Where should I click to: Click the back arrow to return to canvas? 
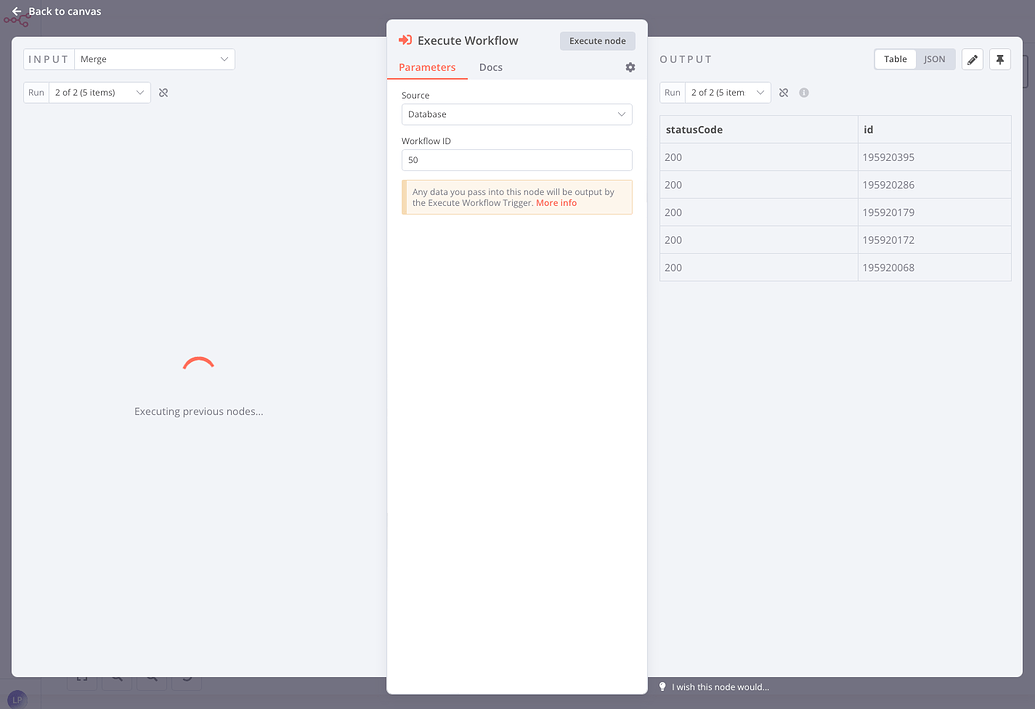point(15,11)
